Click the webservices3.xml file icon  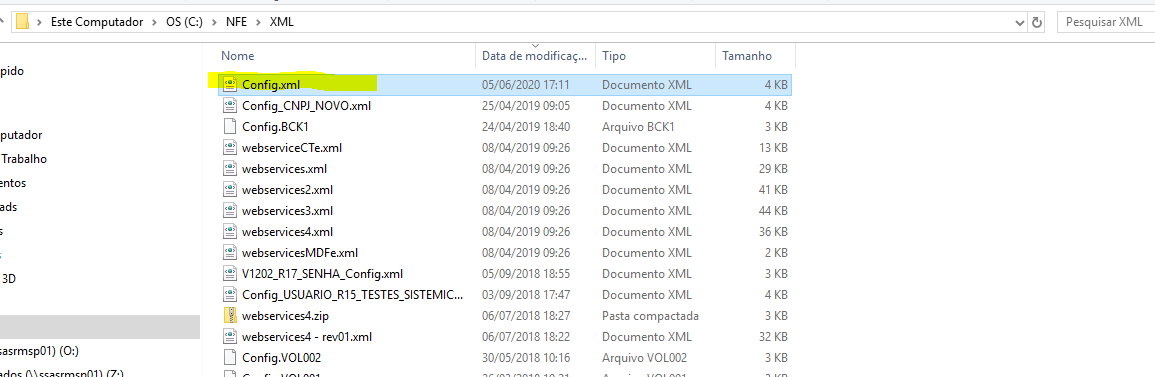(229, 211)
